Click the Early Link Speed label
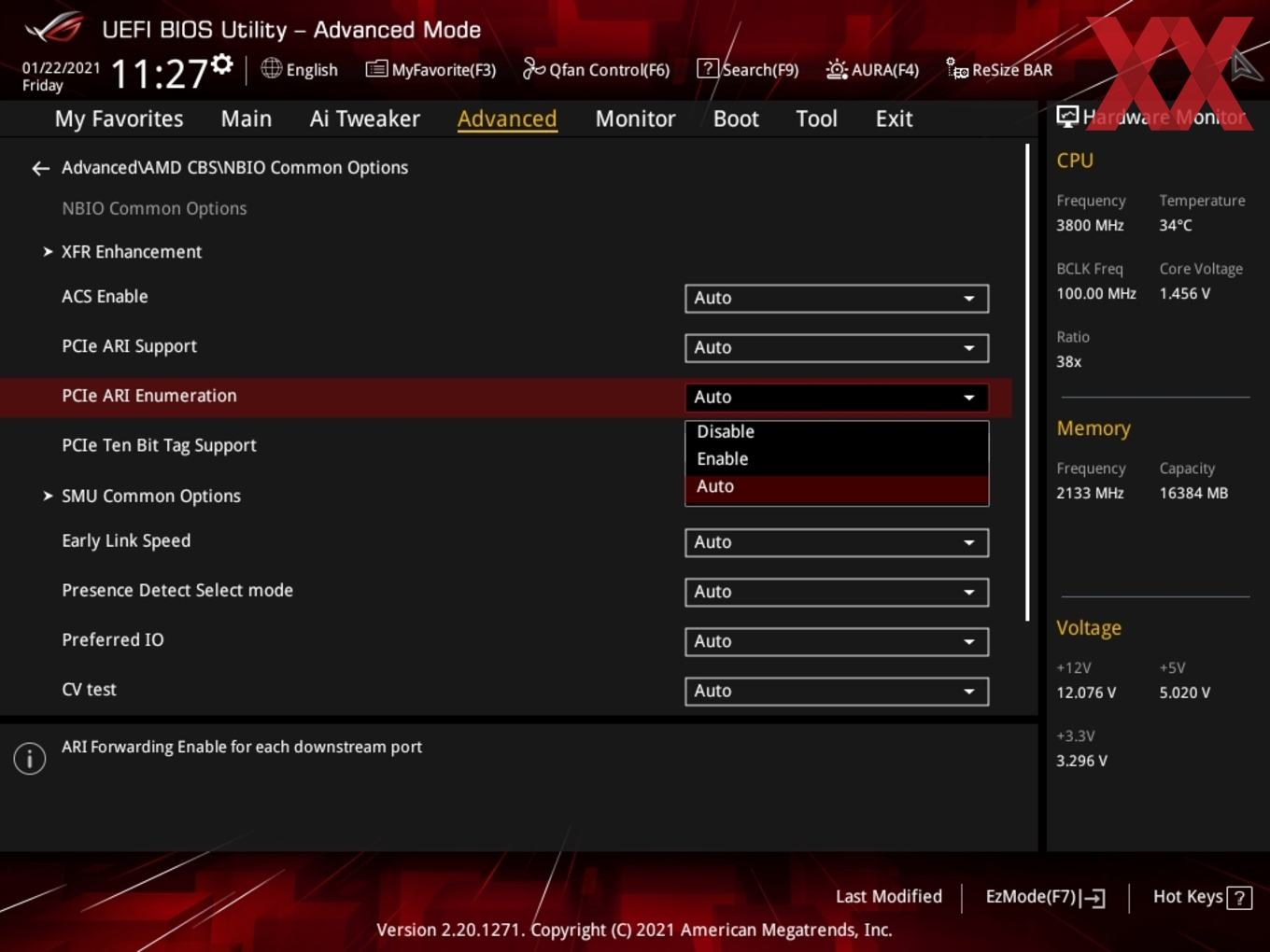1270x952 pixels. coord(126,541)
